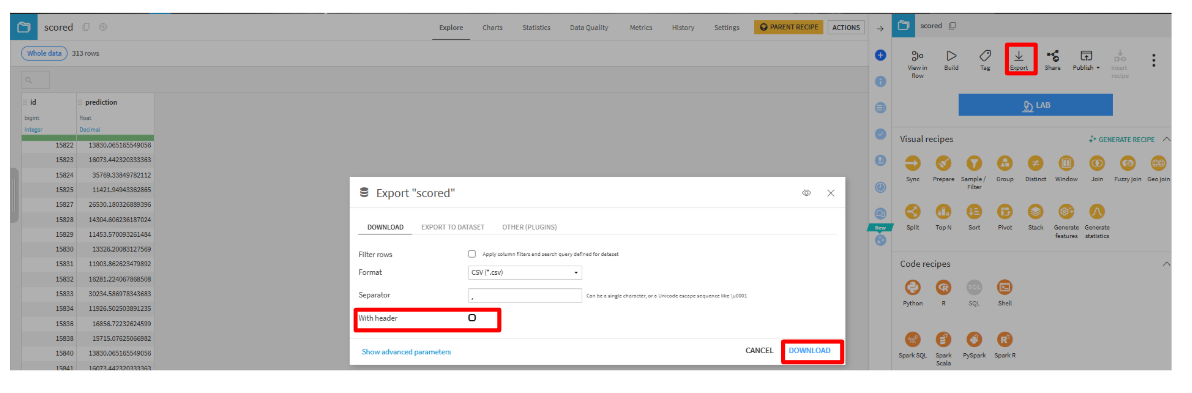This screenshot has height=393, width=1192.
Task: Open the Data Quality tab
Action: tap(589, 27)
